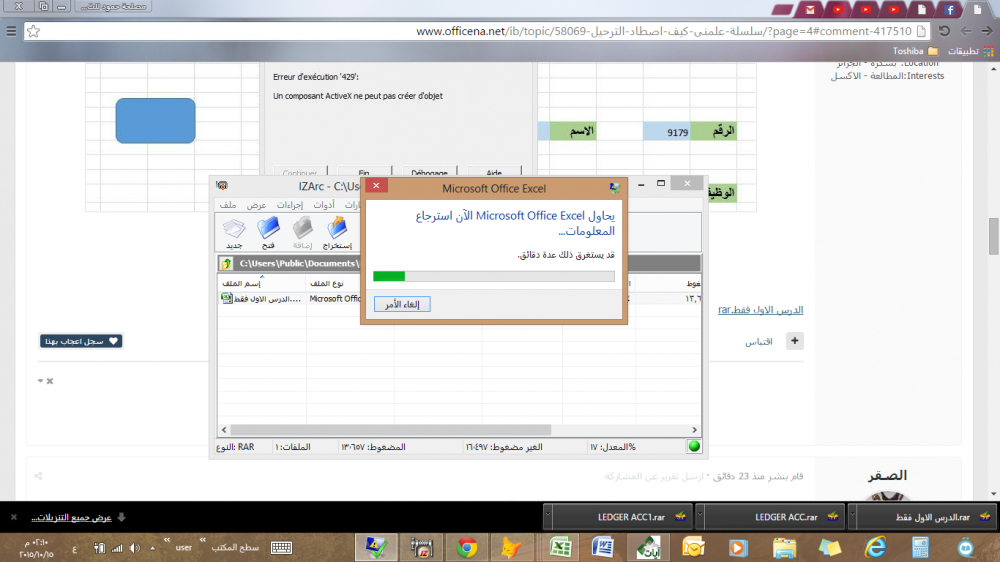Open the Toshiba bookmarks folder
The height and width of the screenshot is (562, 1000).
915,51
